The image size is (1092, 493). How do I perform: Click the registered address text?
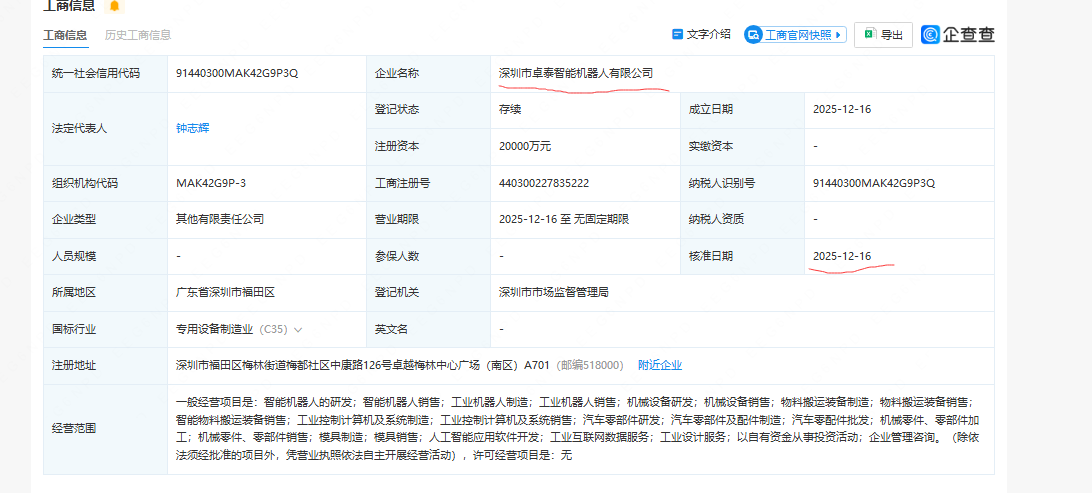(364, 365)
